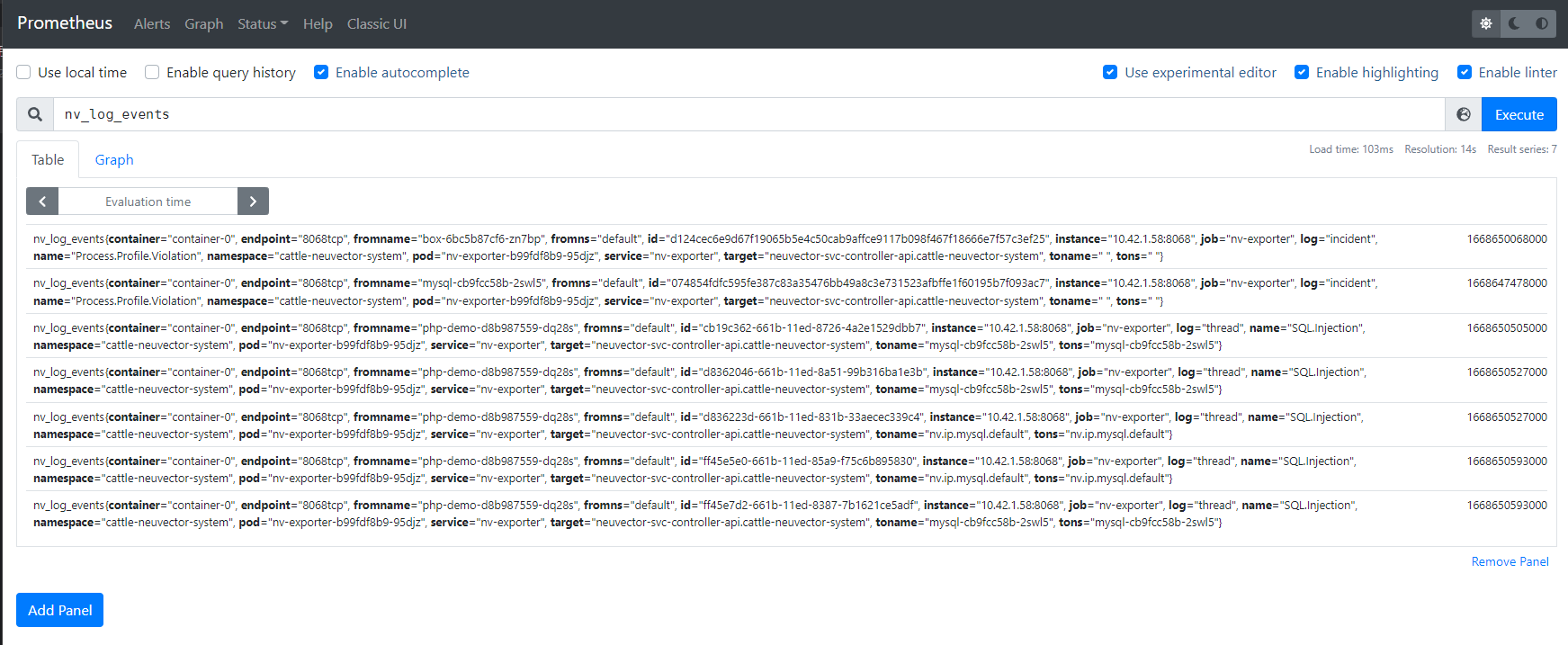This screenshot has height=645, width=1568.
Task: Open Graph in navigation bar
Action: pyautogui.click(x=204, y=23)
